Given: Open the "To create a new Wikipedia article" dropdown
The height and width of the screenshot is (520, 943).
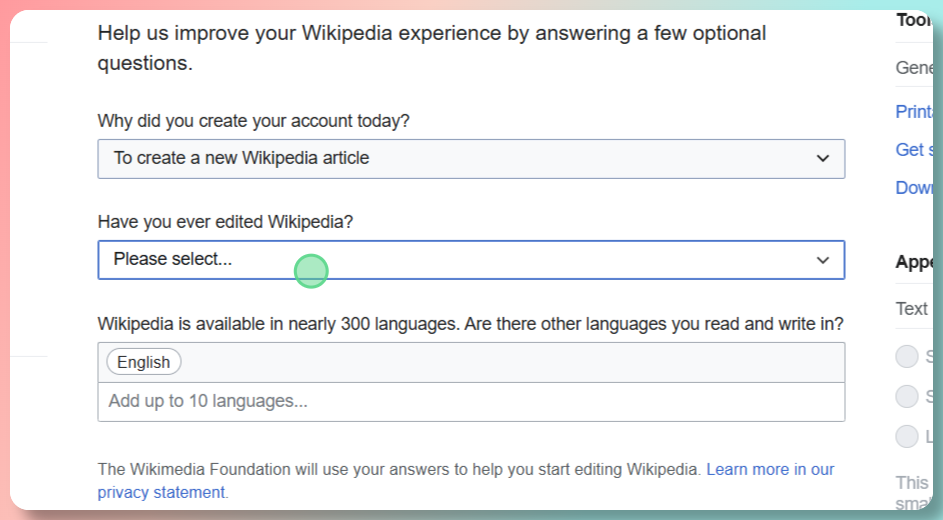Looking at the screenshot, I should [x=470, y=158].
